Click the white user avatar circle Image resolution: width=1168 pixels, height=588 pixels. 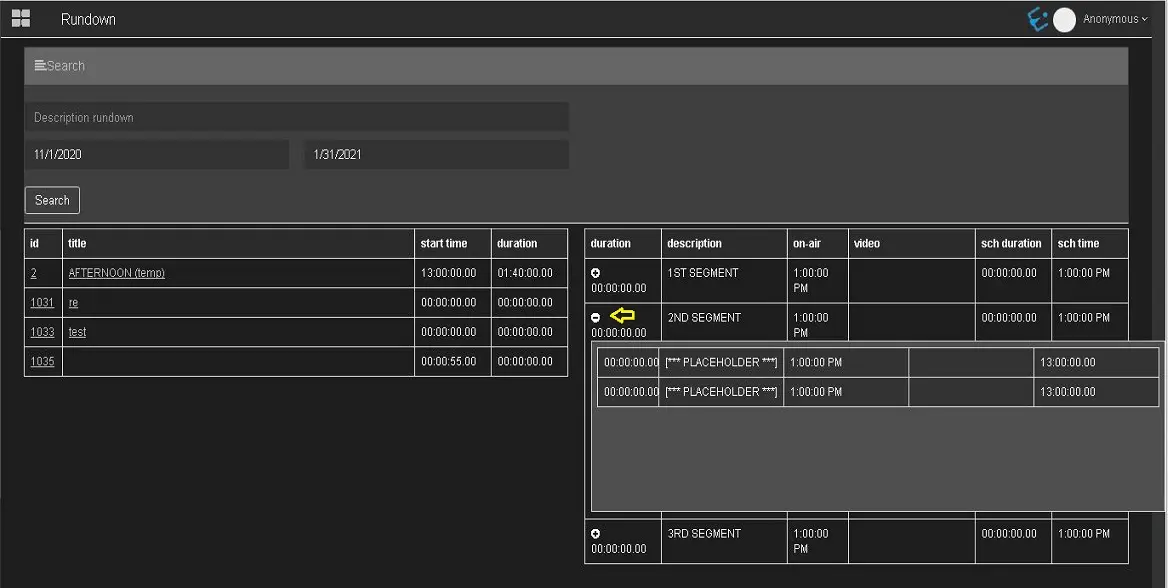[1064, 19]
